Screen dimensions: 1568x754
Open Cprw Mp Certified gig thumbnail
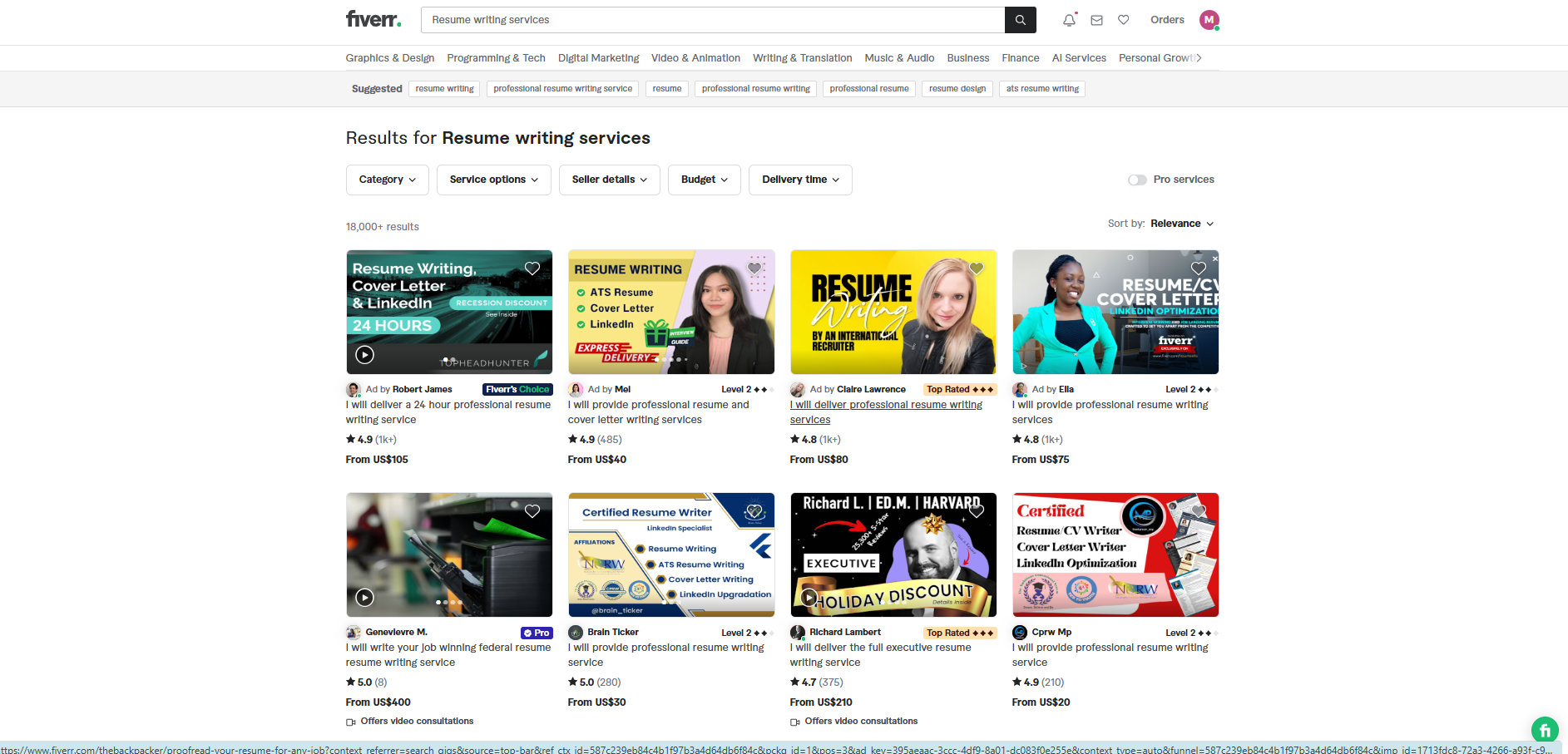click(x=1115, y=554)
